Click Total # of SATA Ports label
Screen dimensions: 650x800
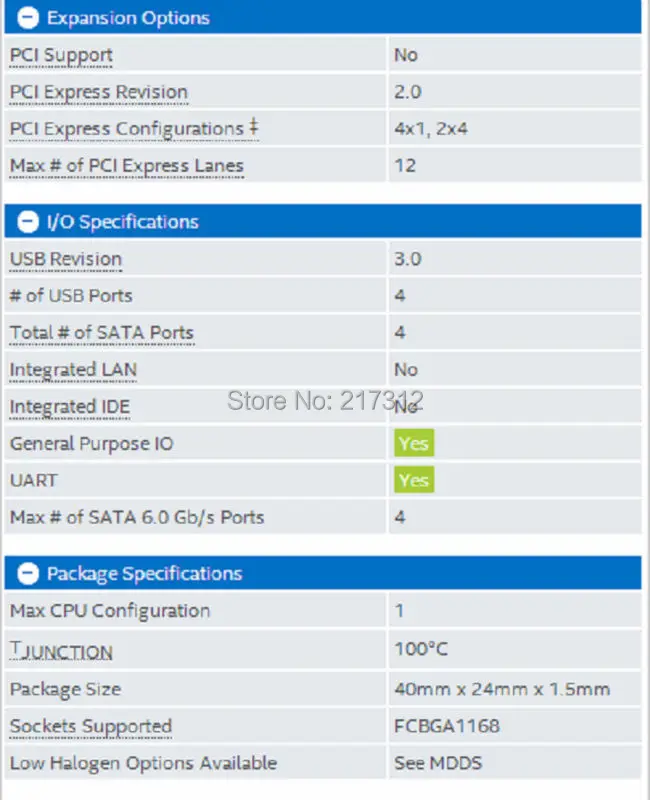pyautogui.click(x=101, y=333)
